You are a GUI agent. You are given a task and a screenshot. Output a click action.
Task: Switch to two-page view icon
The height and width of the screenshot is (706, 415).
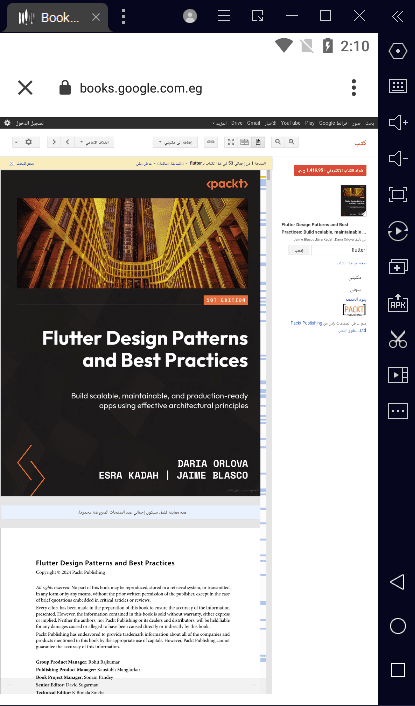[244, 142]
